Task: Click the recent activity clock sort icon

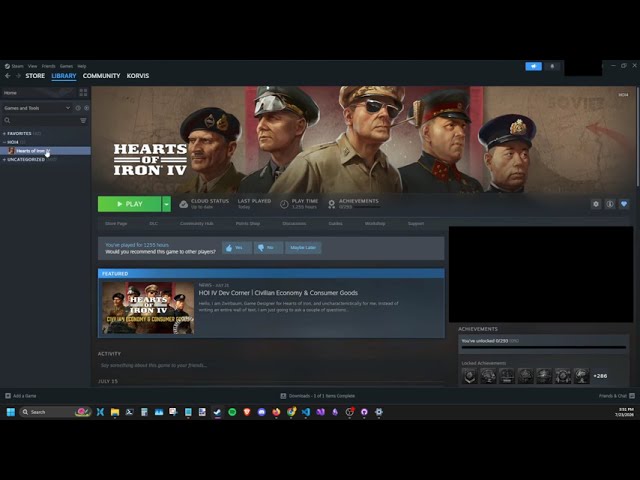Action: (x=78, y=108)
